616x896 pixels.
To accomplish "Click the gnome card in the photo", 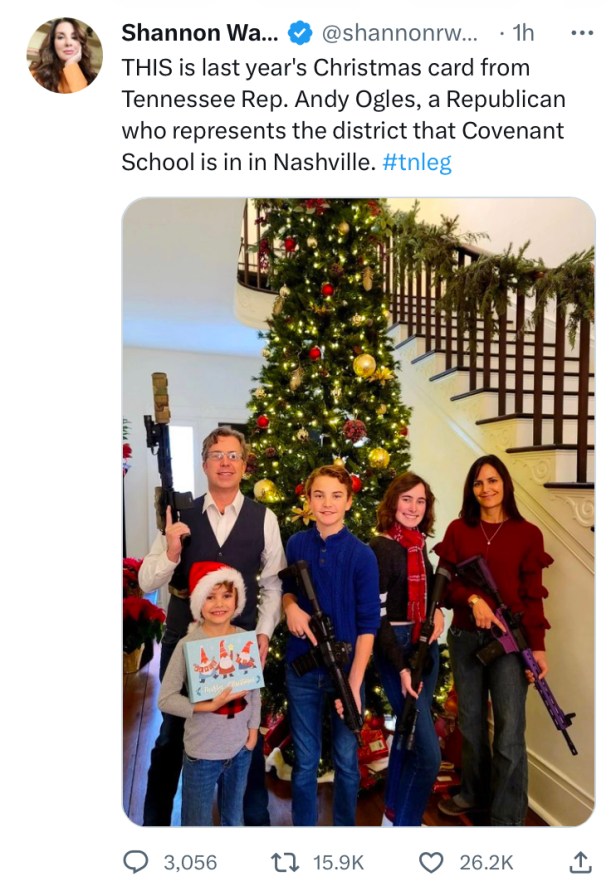I will 222,665.
